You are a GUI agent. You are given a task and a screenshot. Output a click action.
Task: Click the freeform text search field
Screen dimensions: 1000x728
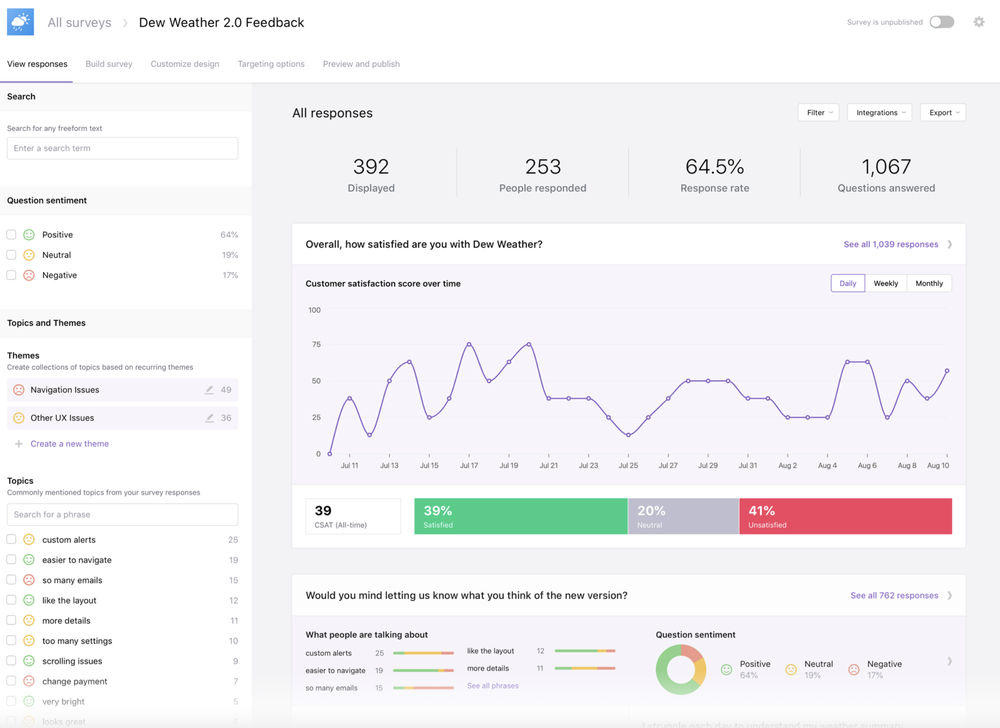tap(122, 149)
